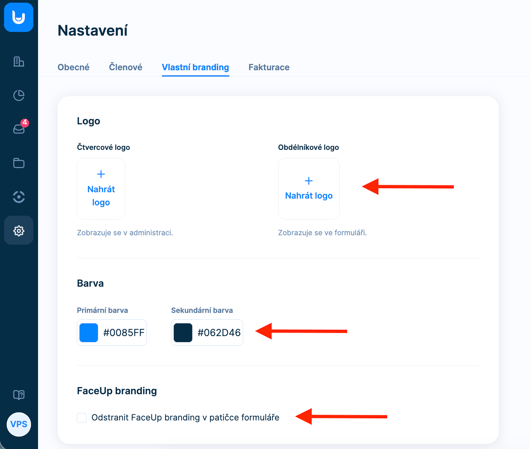Select the settings gear icon

coord(19,231)
